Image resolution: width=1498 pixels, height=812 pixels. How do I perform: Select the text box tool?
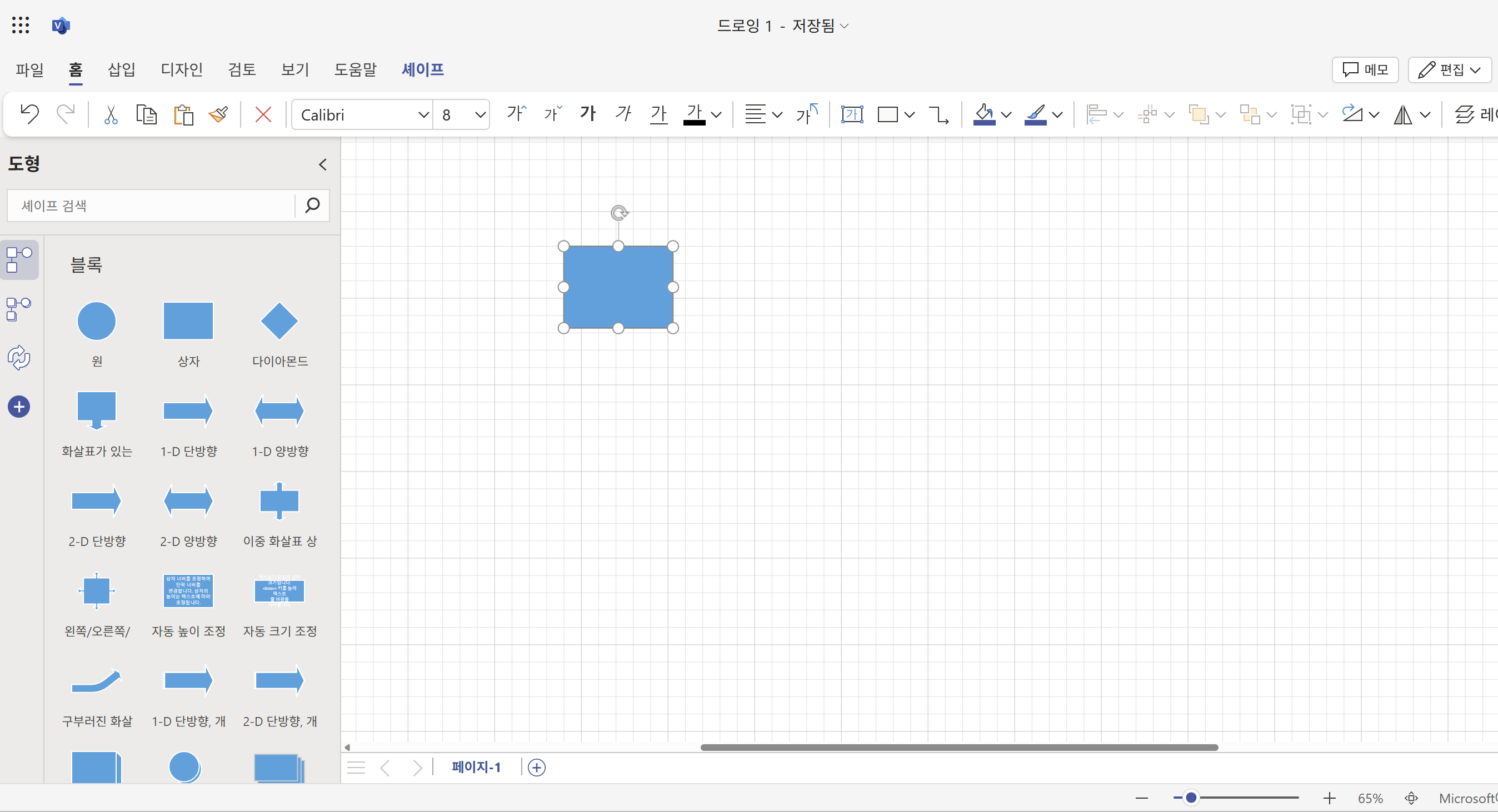(x=852, y=114)
